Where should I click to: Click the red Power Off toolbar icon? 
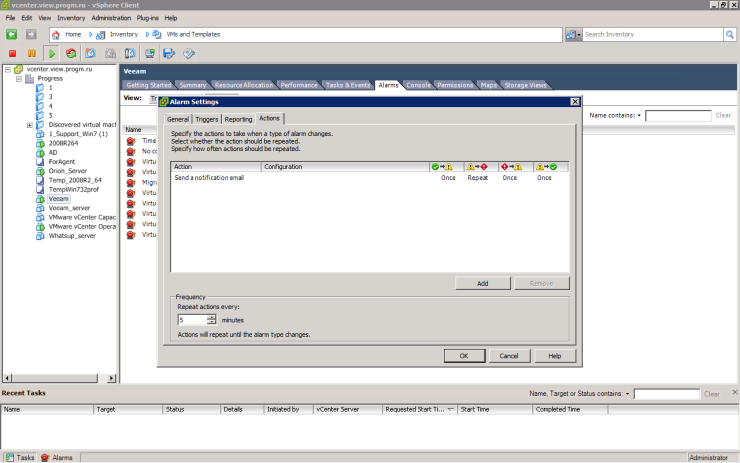(x=12, y=53)
